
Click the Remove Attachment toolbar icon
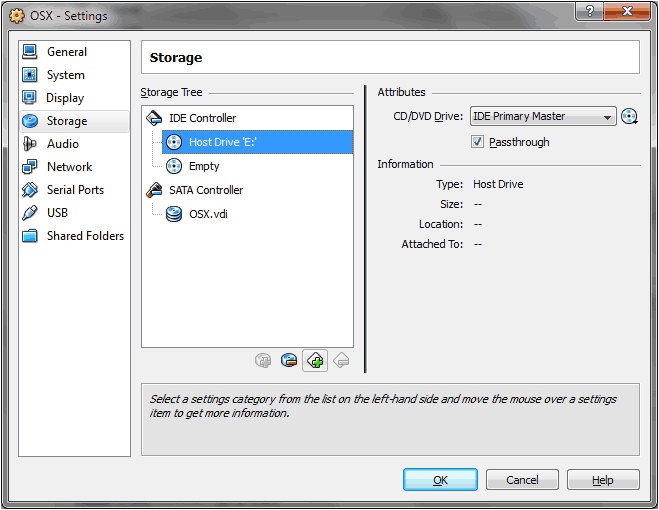coord(289,361)
